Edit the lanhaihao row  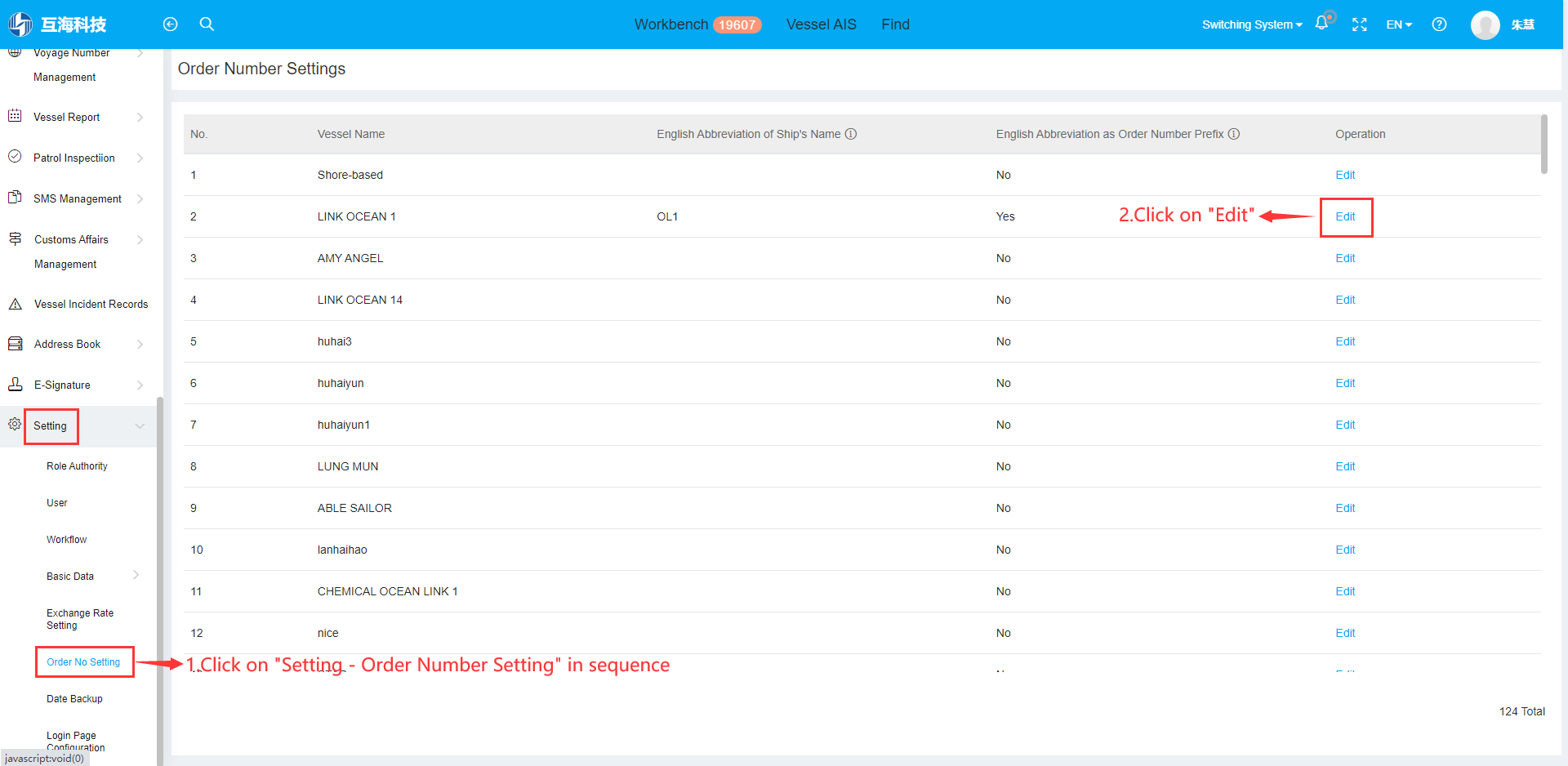pyautogui.click(x=1345, y=550)
